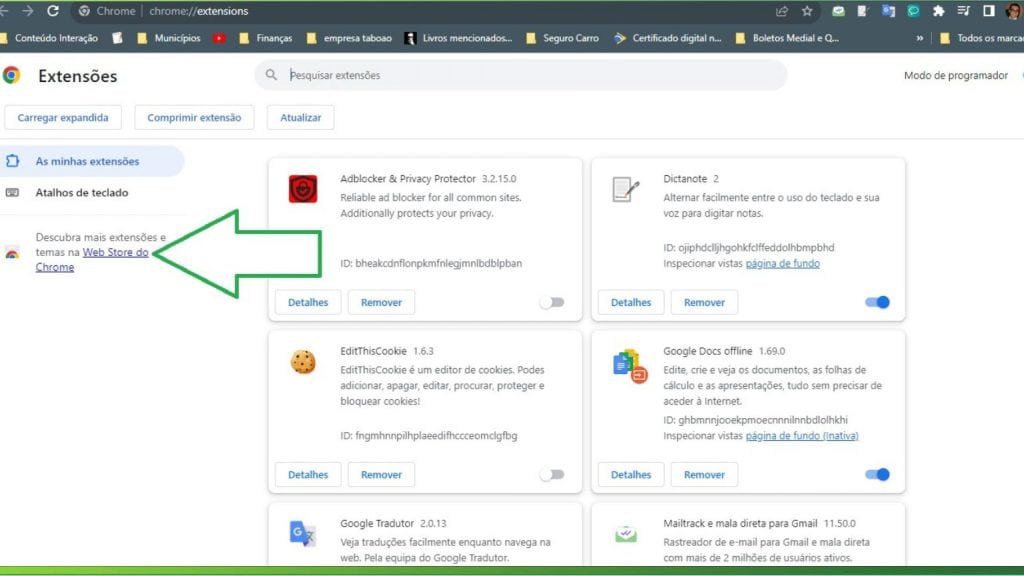Open the Todos os marcadores folder
1024x576 pixels.
click(x=981, y=38)
